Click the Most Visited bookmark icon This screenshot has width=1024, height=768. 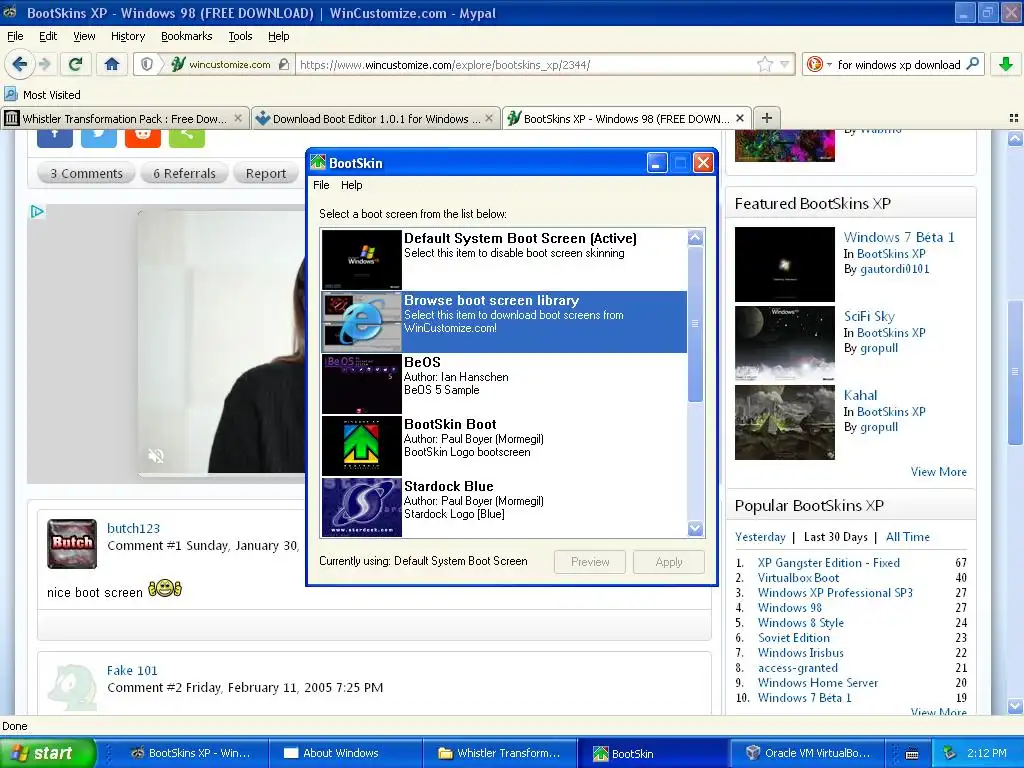[10, 94]
